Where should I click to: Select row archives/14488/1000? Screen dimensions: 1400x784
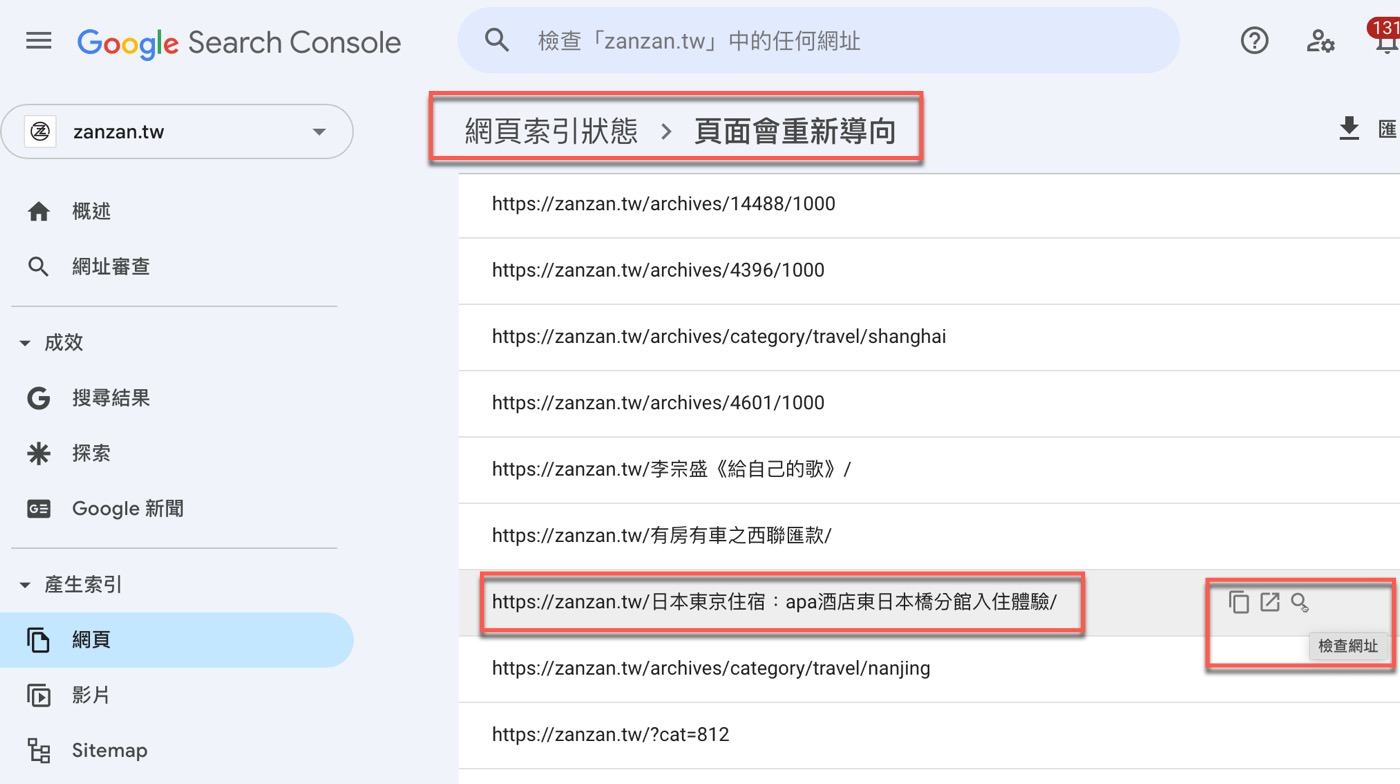click(929, 204)
